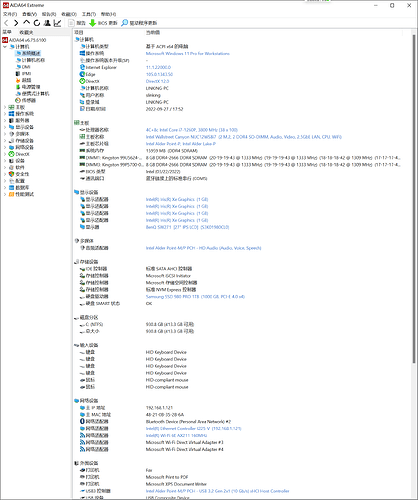
Task: Expand the 操作系统 tree node
Action: click(x=5, y=114)
